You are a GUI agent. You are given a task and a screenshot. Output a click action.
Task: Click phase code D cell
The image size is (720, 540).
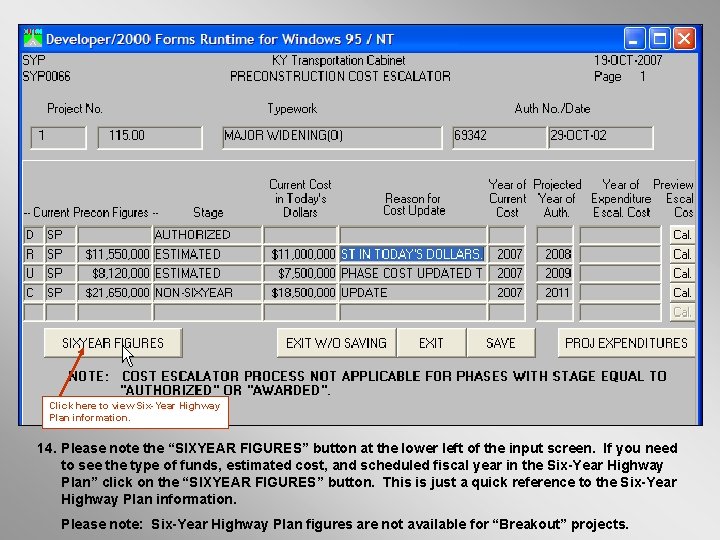(x=34, y=235)
